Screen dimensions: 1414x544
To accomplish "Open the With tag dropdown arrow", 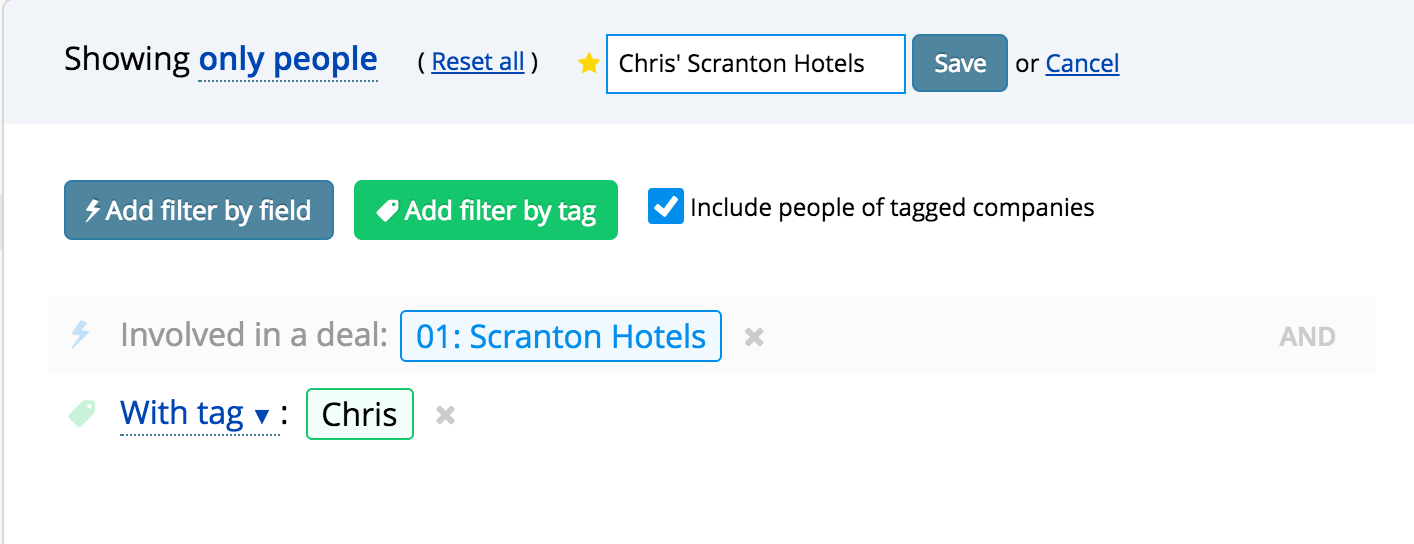I will coord(262,416).
